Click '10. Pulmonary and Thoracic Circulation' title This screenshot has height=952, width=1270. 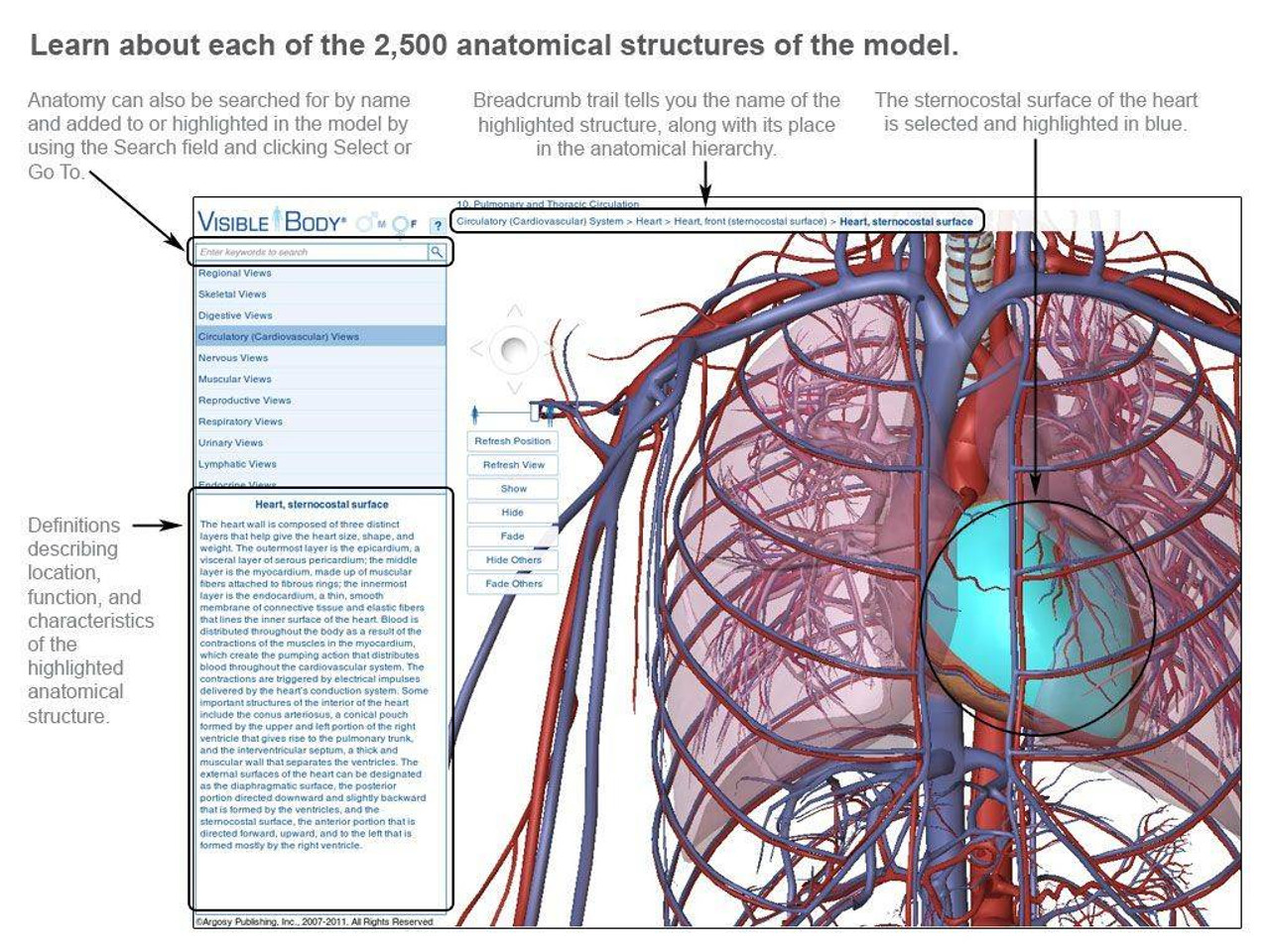click(x=548, y=204)
